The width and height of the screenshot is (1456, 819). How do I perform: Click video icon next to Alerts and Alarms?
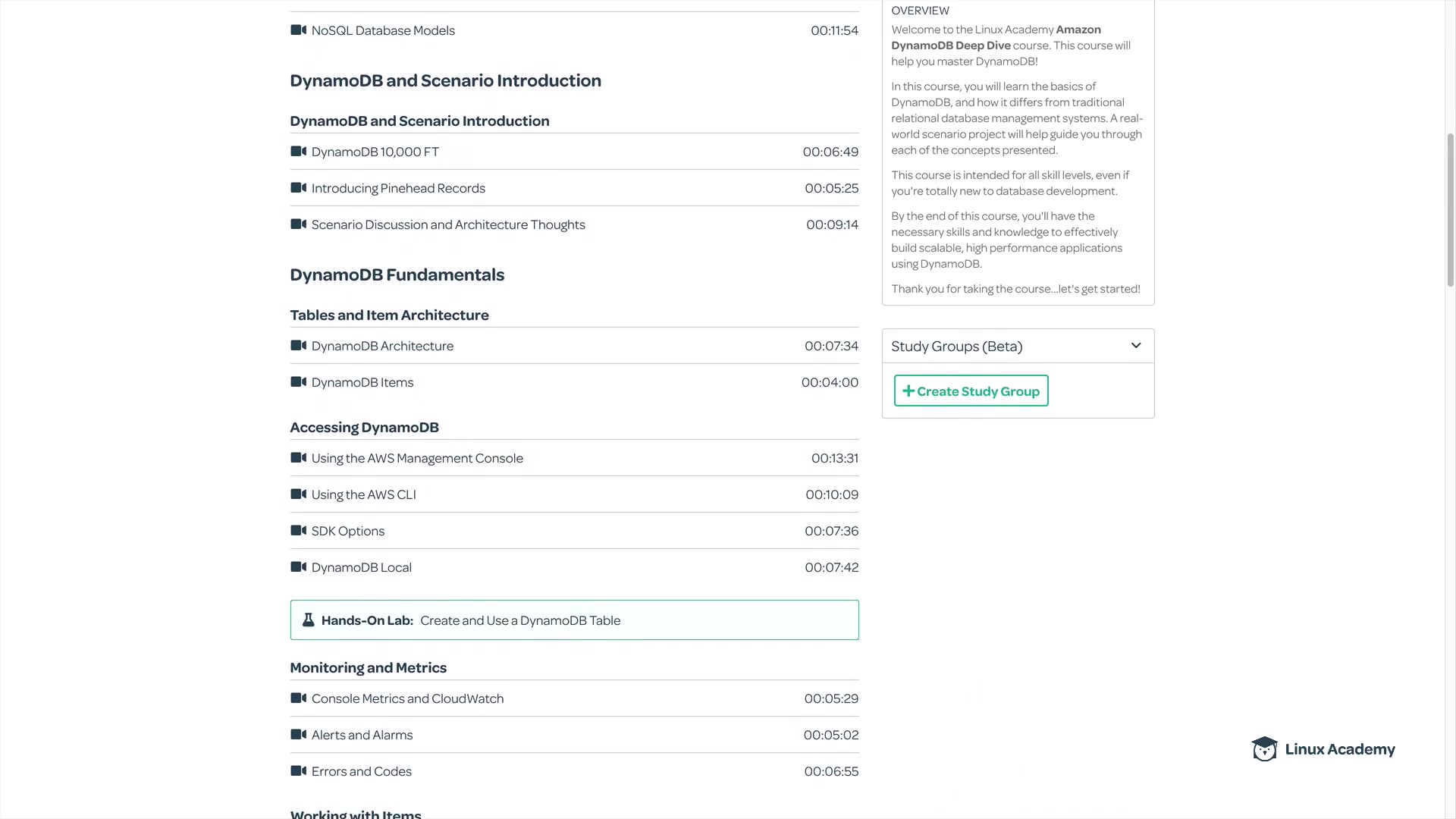tap(298, 735)
